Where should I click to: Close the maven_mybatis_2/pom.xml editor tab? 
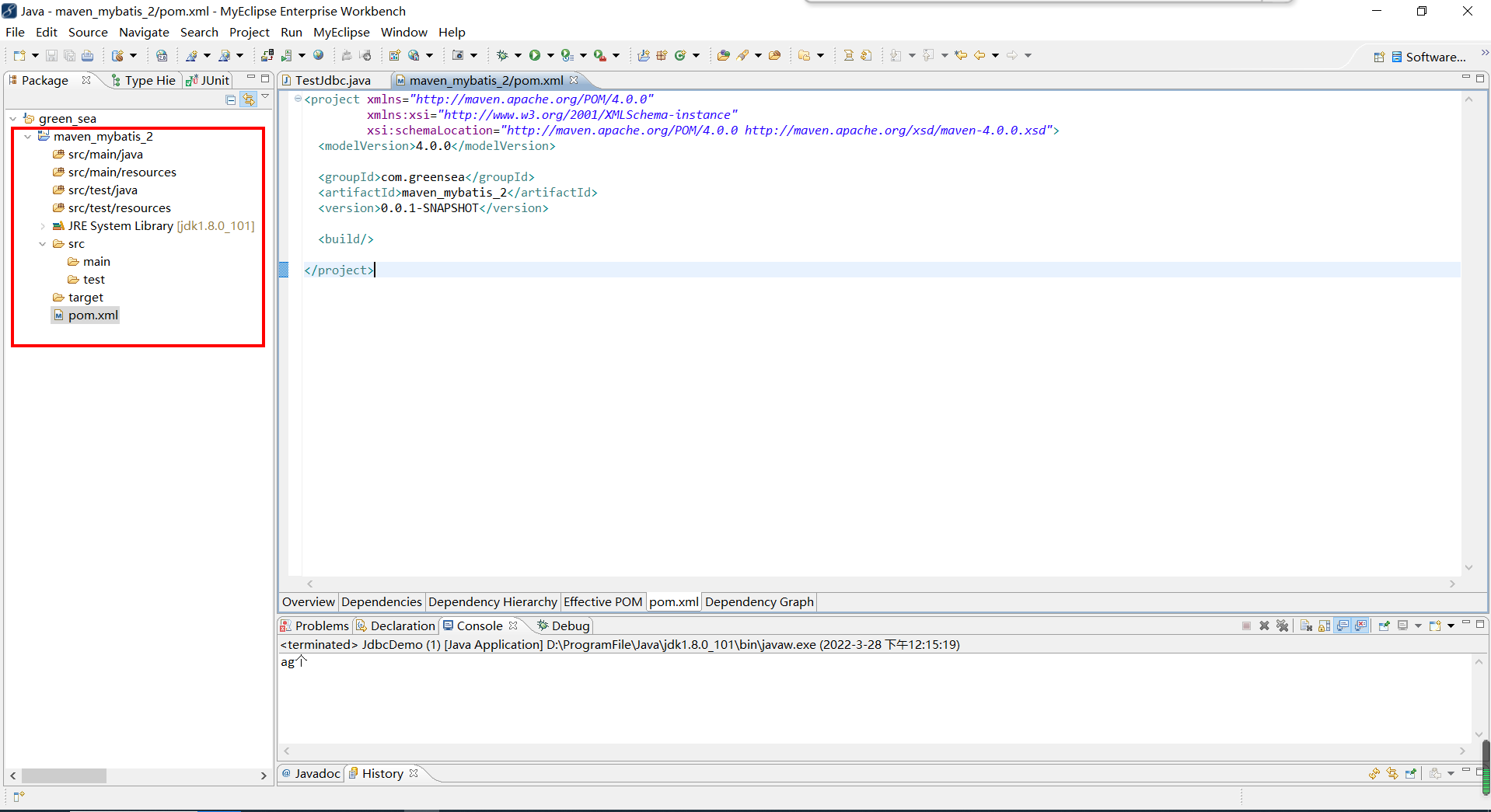coord(574,80)
